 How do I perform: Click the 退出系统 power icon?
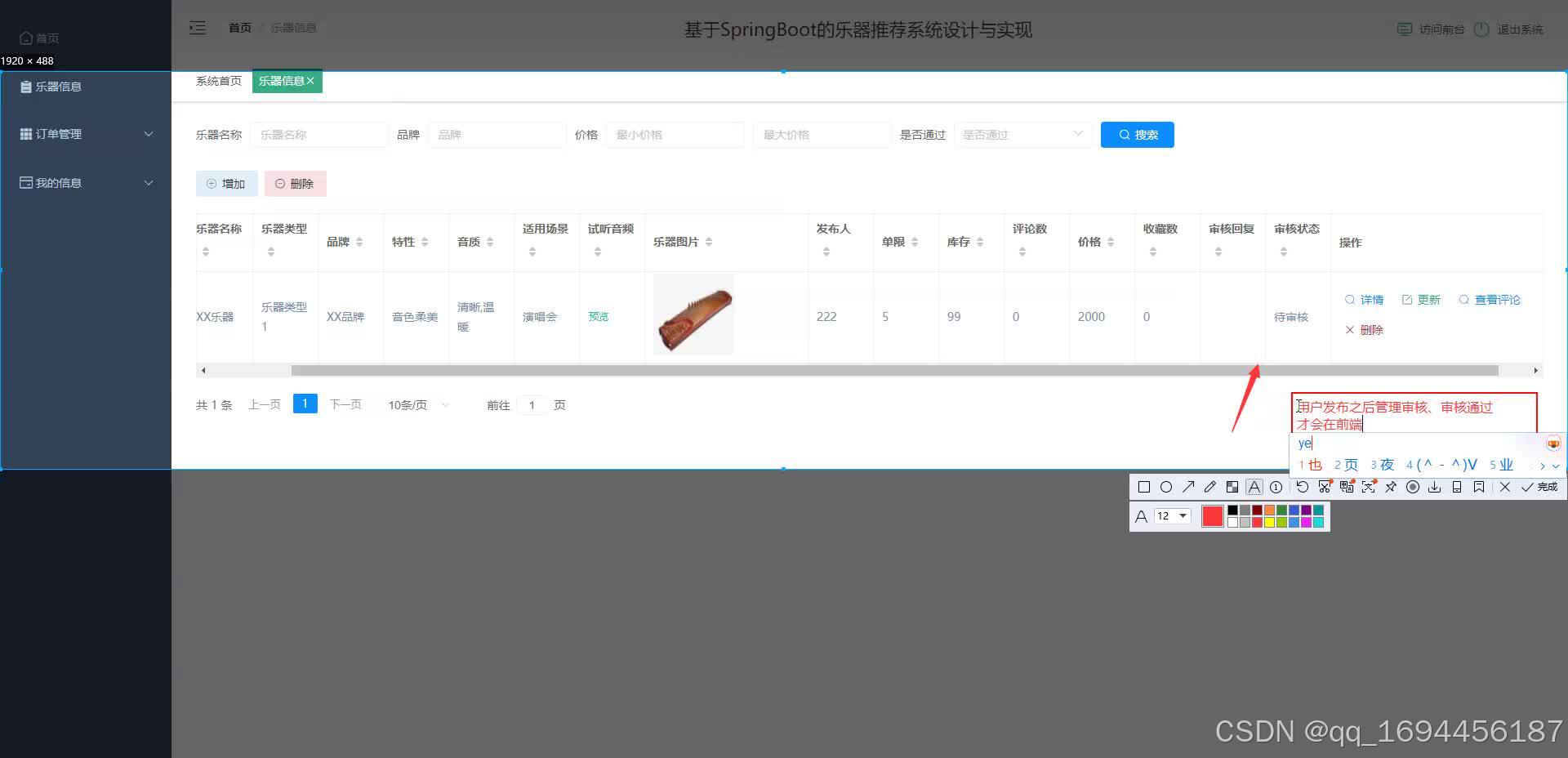(1481, 29)
